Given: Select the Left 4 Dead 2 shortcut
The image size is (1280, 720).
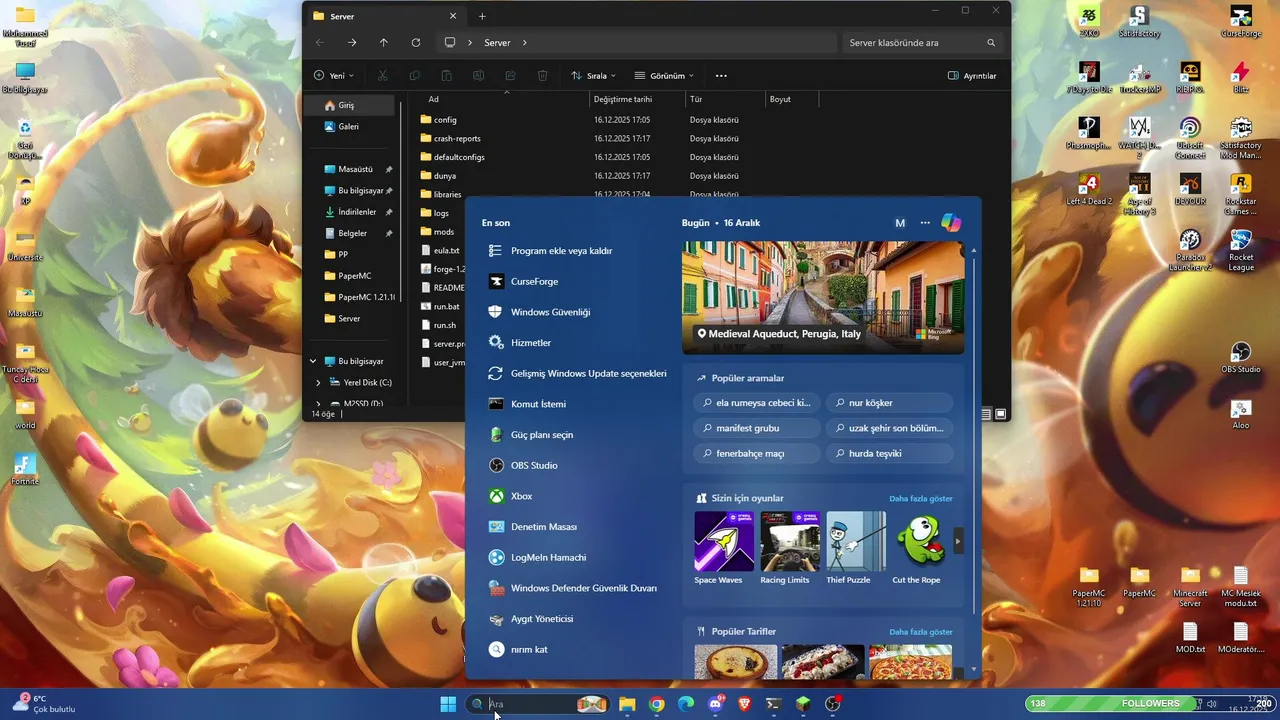Looking at the screenshot, I should (1088, 189).
